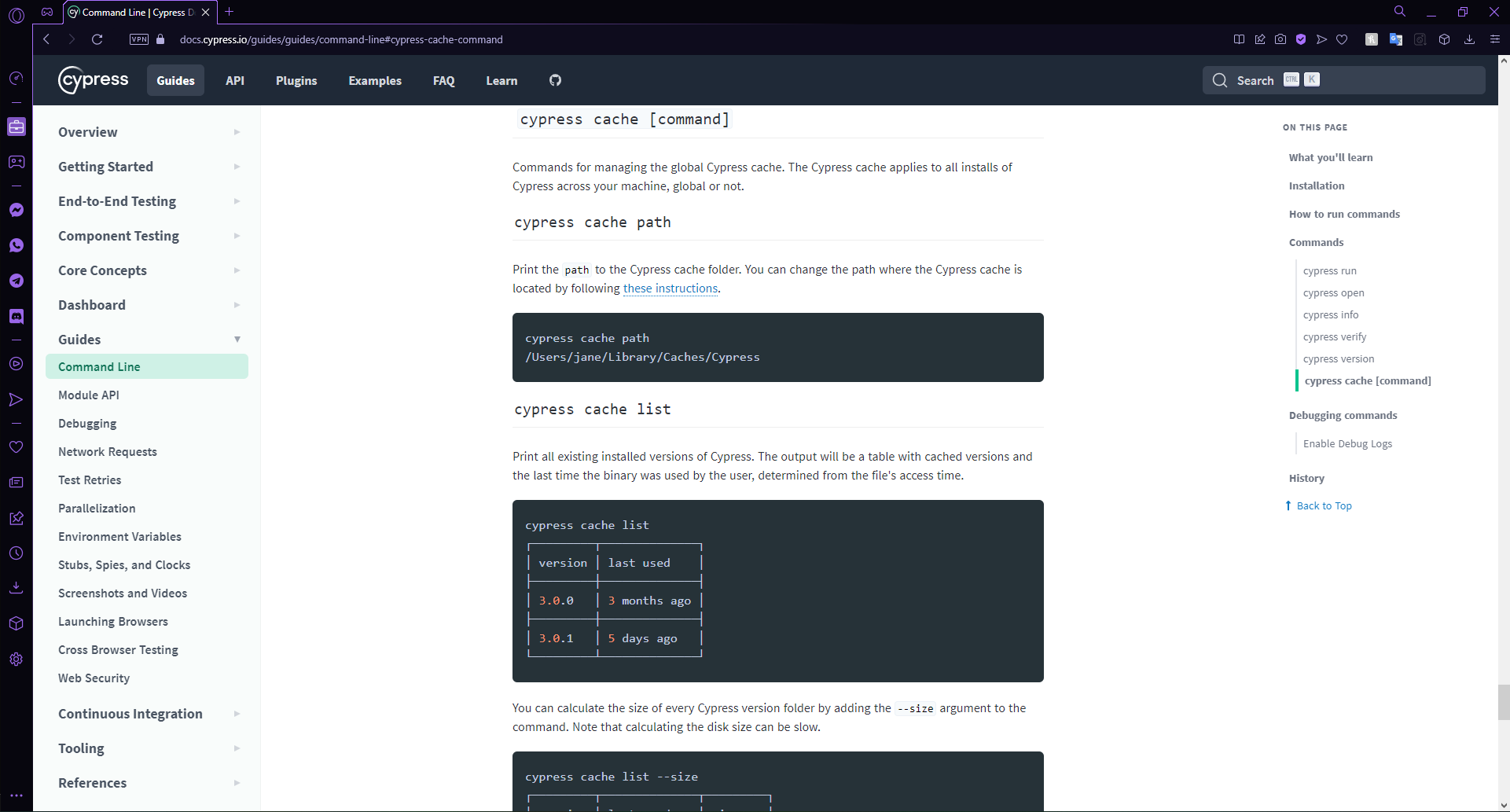Open the Plugins nav tab
The width and height of the screenshot is (1510, 812).
click(296, 80)
